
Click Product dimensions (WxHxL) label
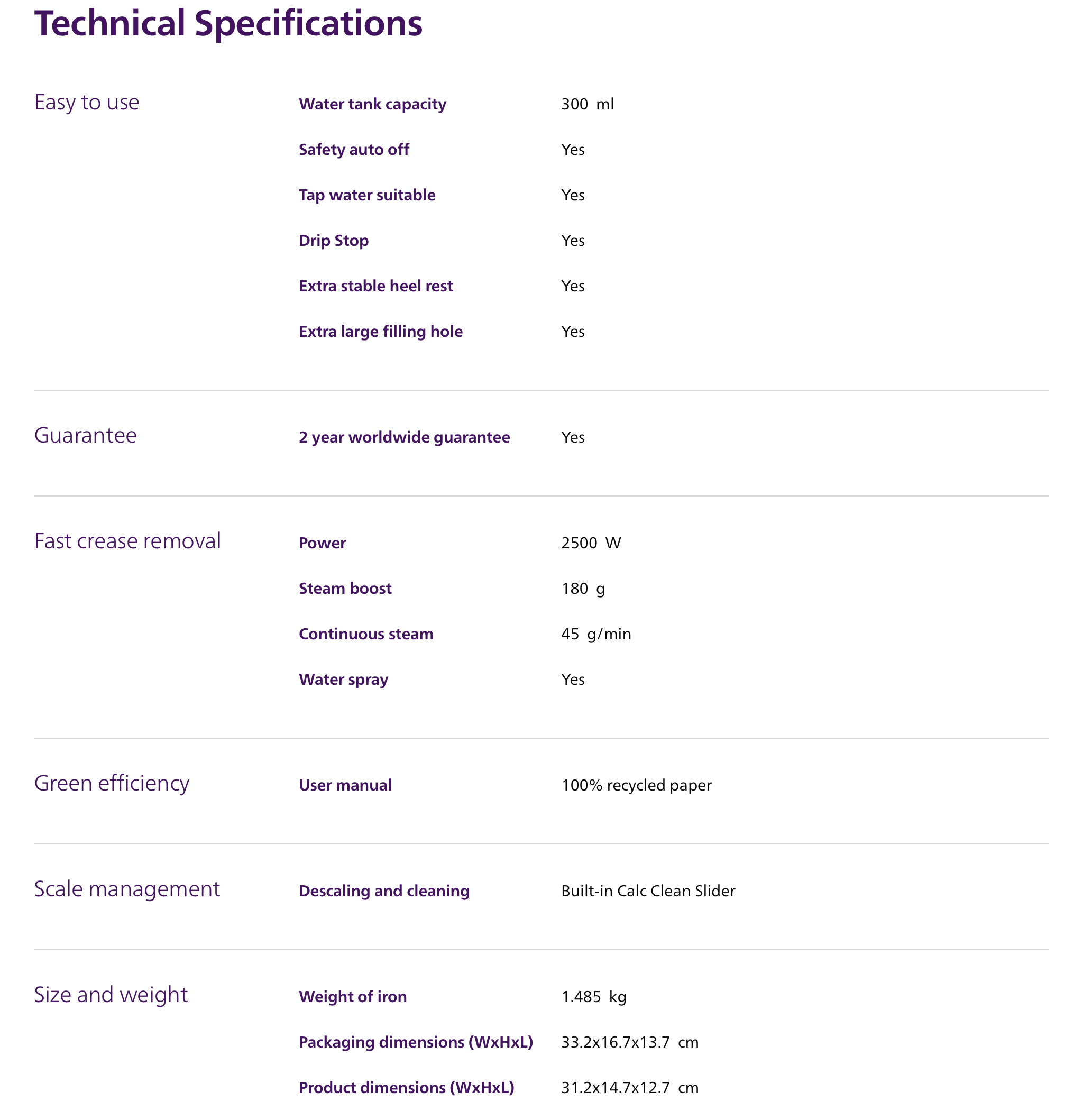(x=406, y=1088)
